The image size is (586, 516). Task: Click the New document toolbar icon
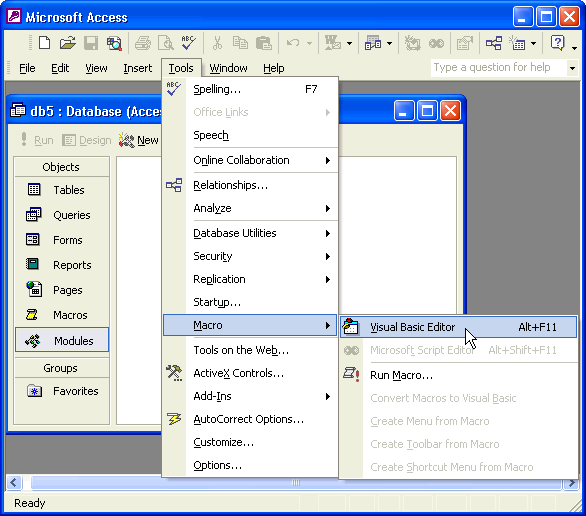point(44,43)
